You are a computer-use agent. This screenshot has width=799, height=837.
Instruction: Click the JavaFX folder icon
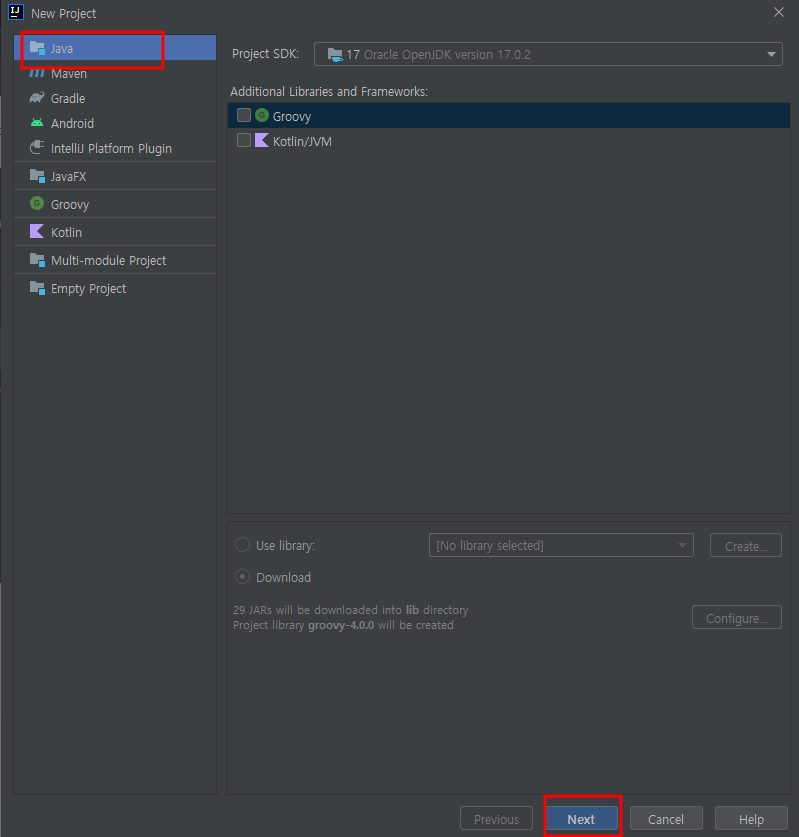37,176
